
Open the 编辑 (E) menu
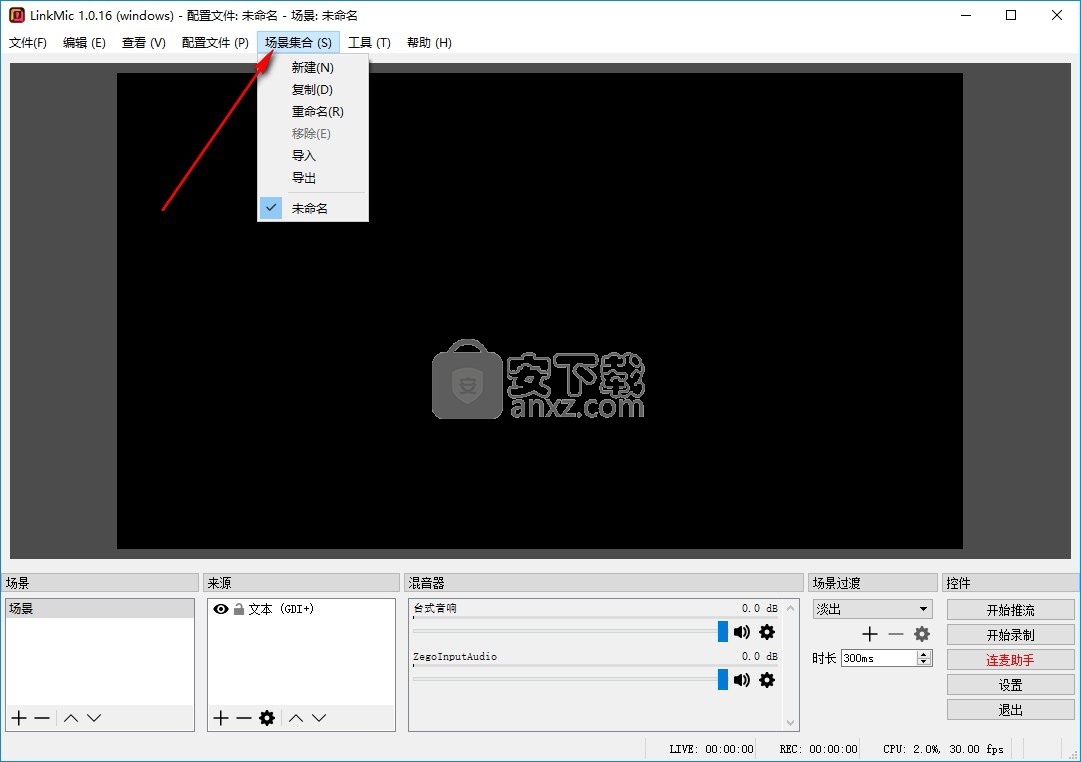point(84,43)
